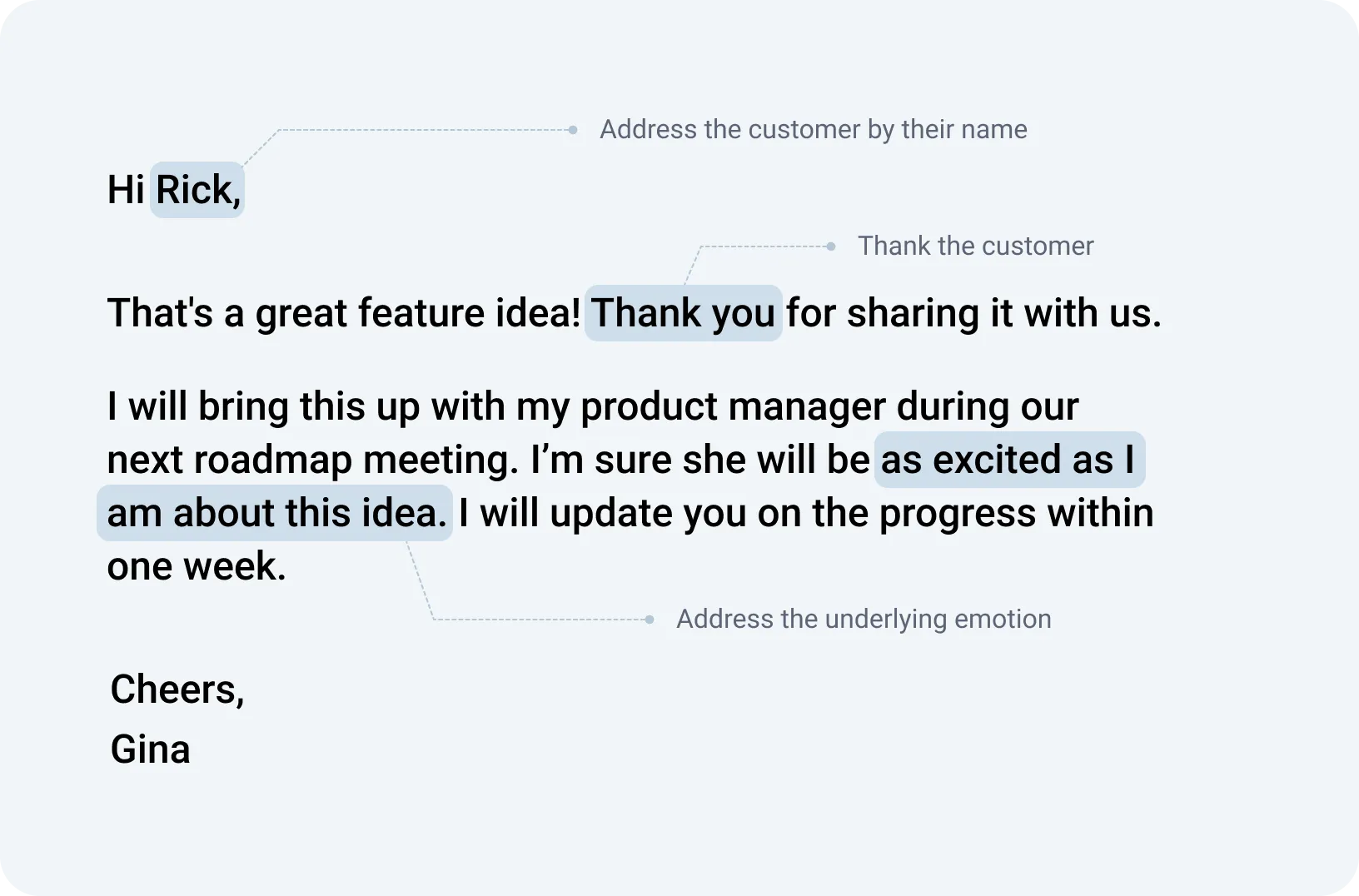
Task: Click the "Thank the customer" annotation label
Action: [x=976, y=246]
